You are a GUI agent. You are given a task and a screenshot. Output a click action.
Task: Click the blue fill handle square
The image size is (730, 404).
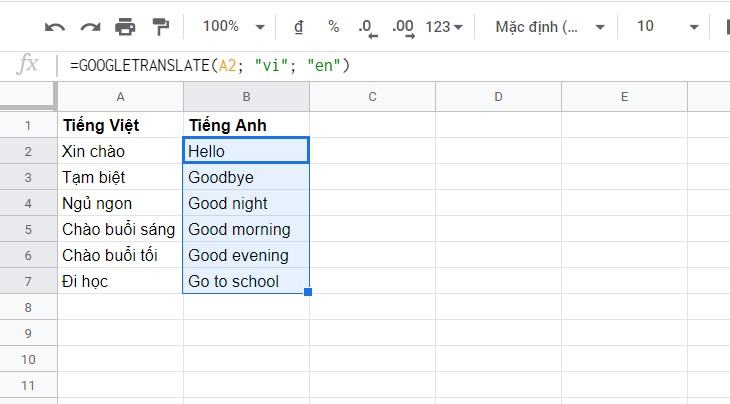308,292
